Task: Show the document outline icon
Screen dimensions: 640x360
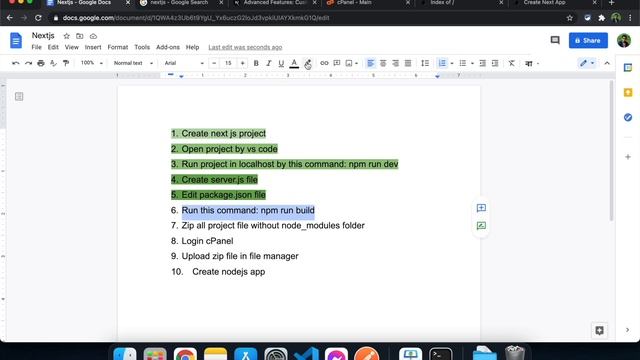Action: (19, 96)
